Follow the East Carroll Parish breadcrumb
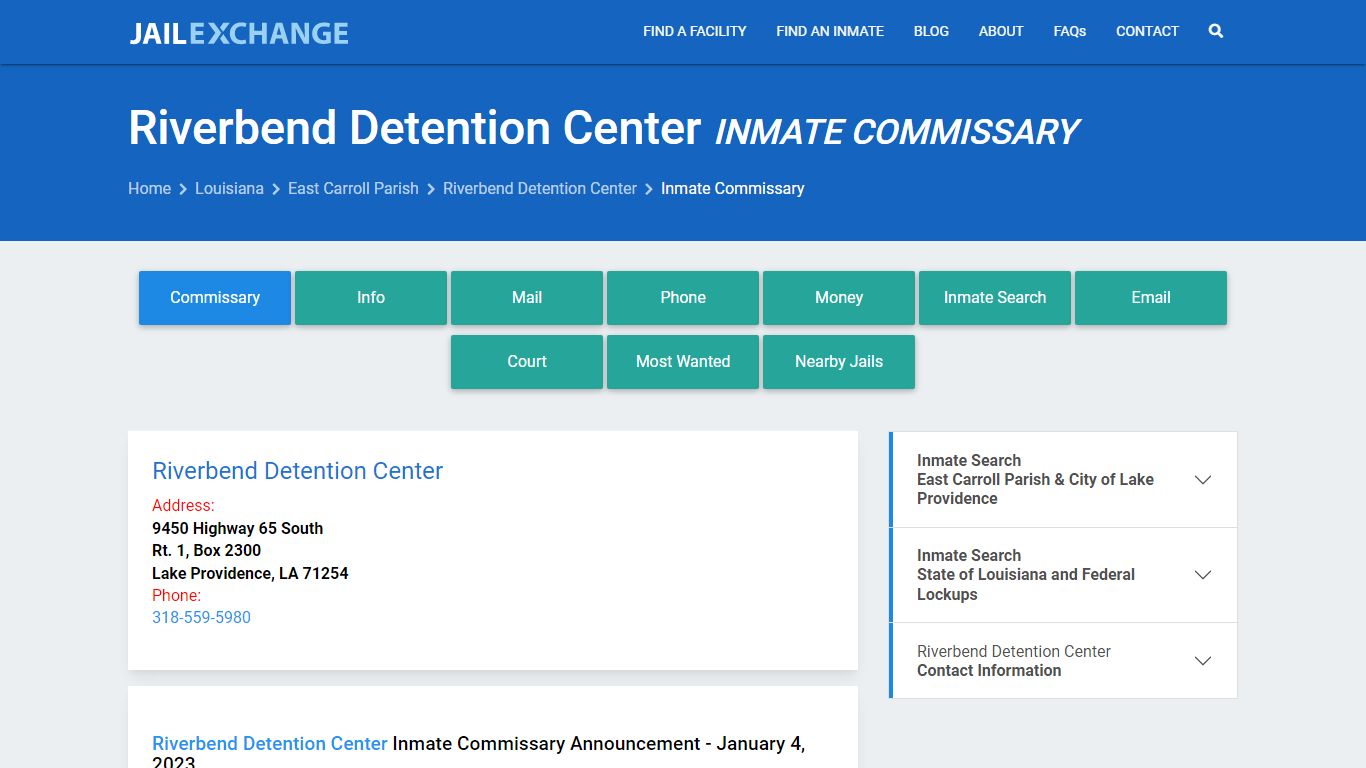Screen dimensions: 1366x768 click(353, 188)
